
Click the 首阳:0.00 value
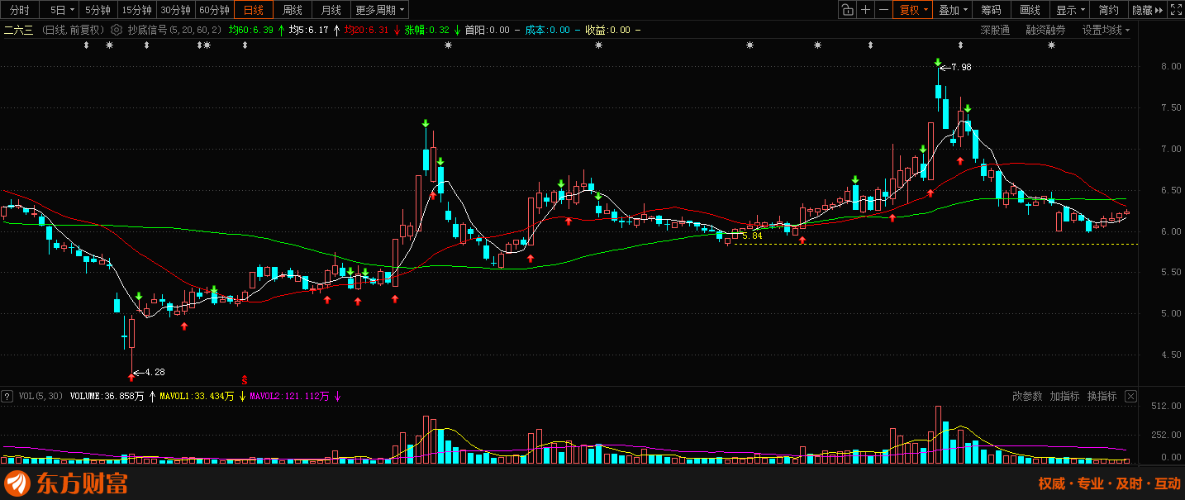click(487, 30)
